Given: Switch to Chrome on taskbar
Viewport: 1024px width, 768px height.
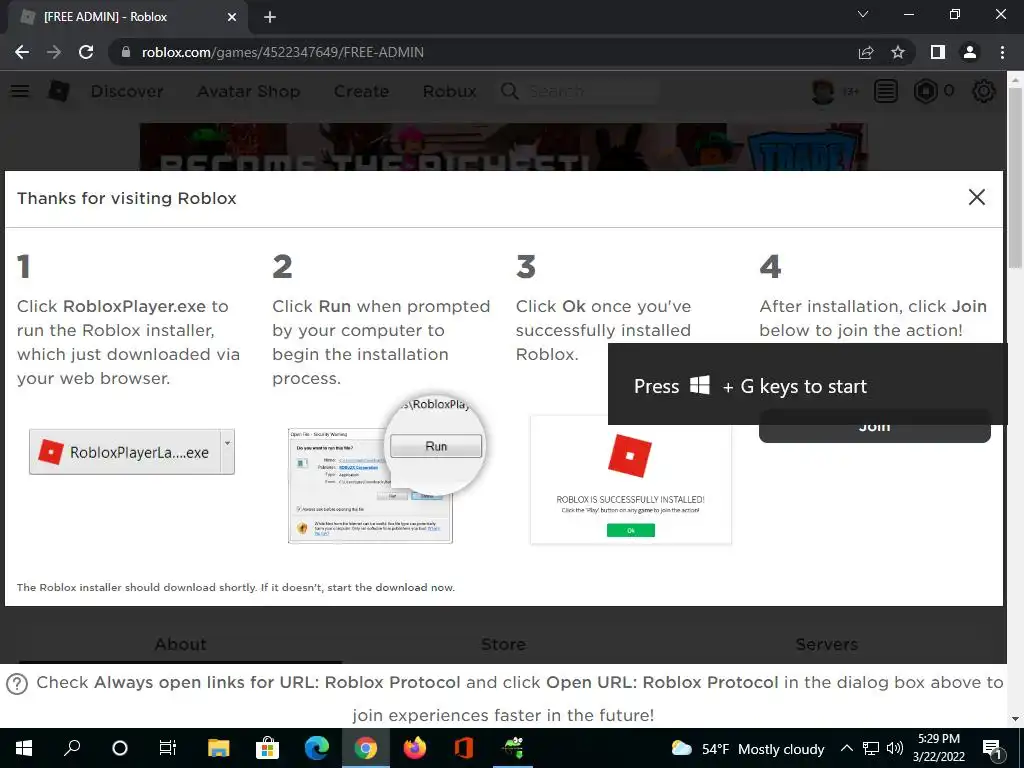Looking at the screenshot, I should click(366, 748).
